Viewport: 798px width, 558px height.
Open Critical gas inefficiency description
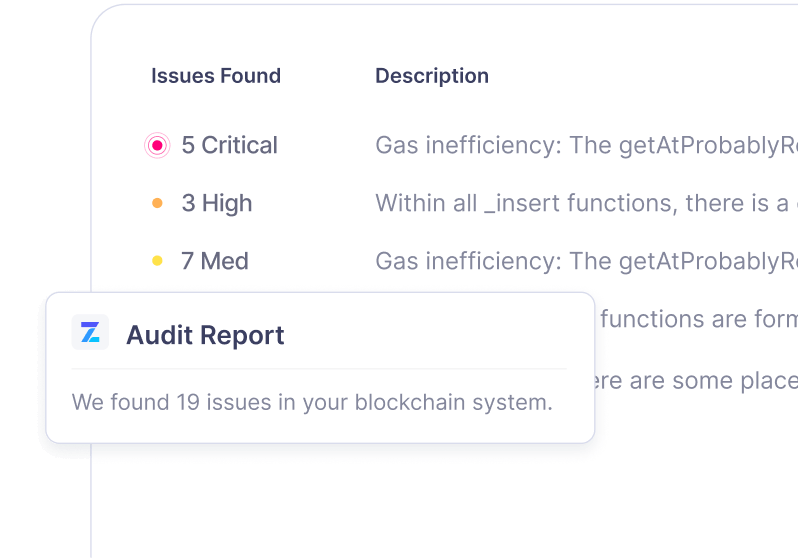586,146
